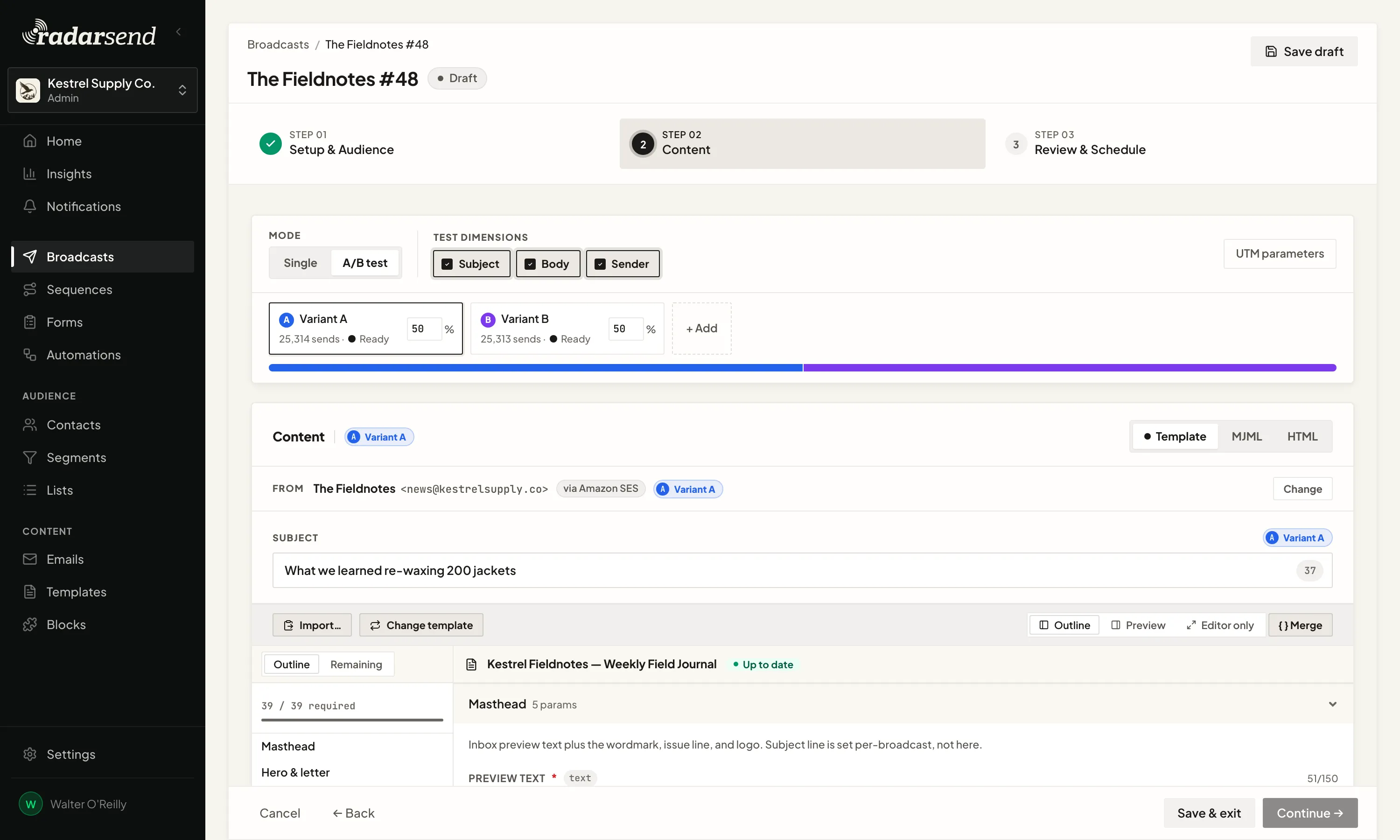Click Save & exit button
Image resolution: width=1400 pixels, height=840 pixels.
coord(1209,813)
